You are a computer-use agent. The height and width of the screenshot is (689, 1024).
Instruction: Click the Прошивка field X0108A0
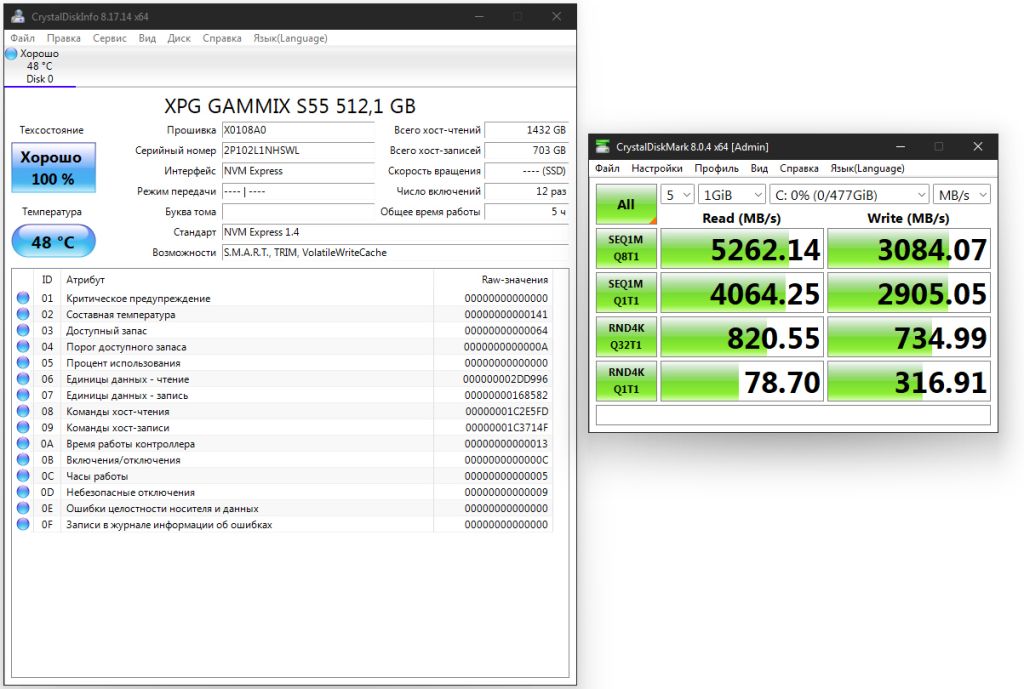click(298, 130)
